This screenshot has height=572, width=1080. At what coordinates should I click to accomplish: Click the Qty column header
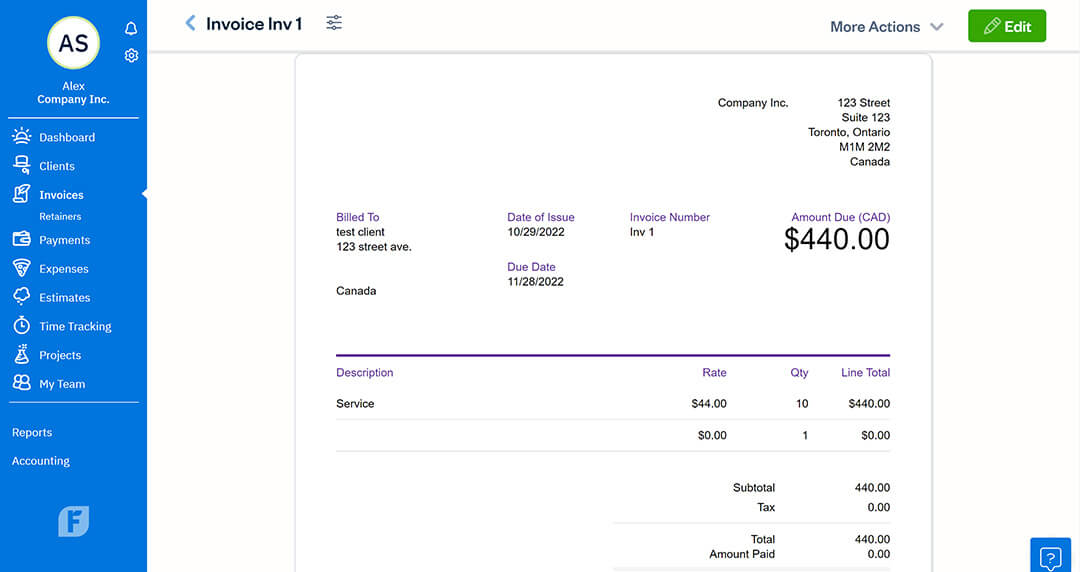pos(799,373)
